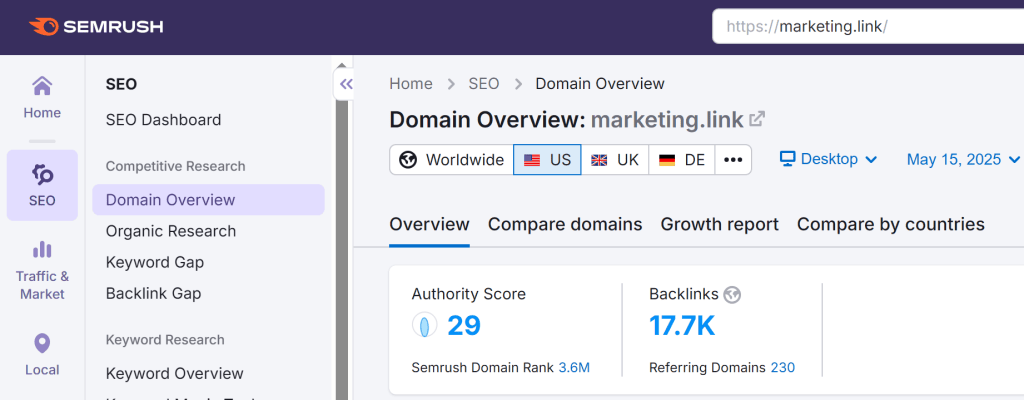Click the Semrush Domain Rank value 3.6M

pos(574,367)
